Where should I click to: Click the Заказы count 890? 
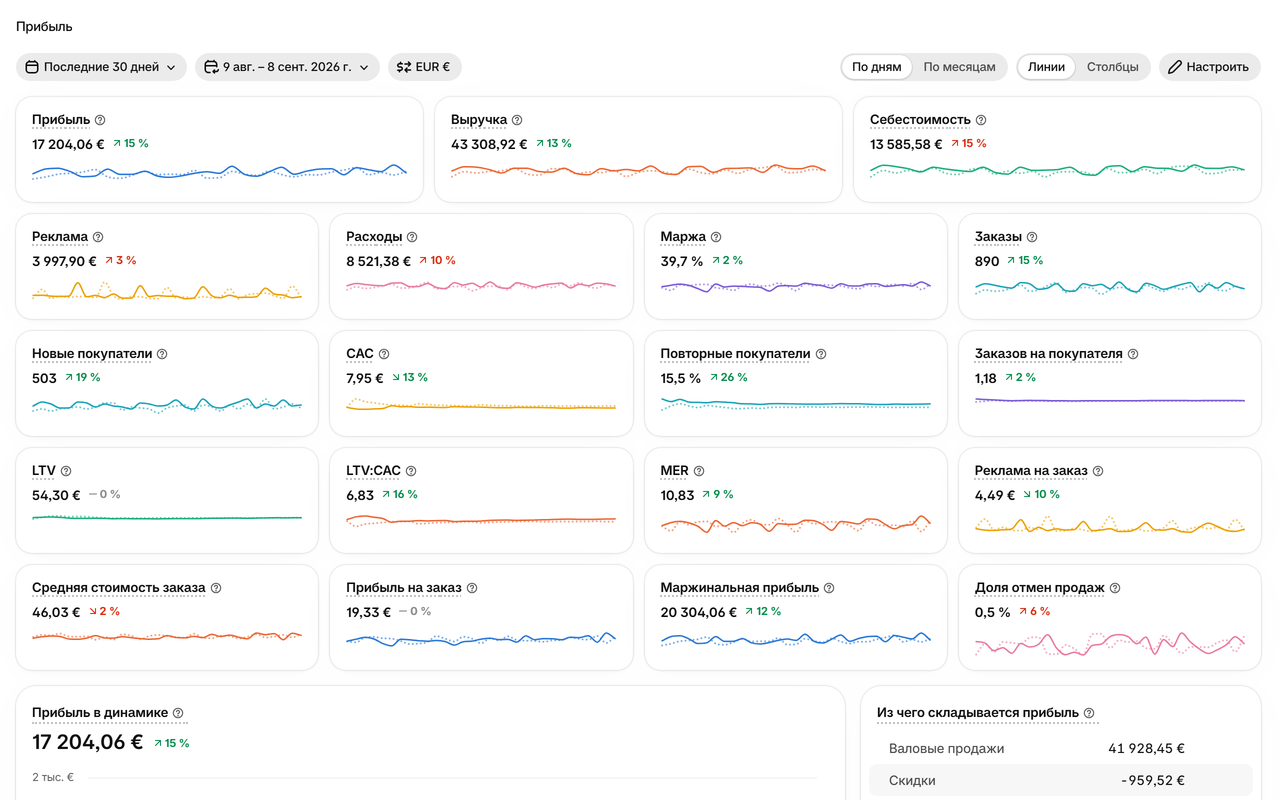pyautogui.click(x=987, y=261)
